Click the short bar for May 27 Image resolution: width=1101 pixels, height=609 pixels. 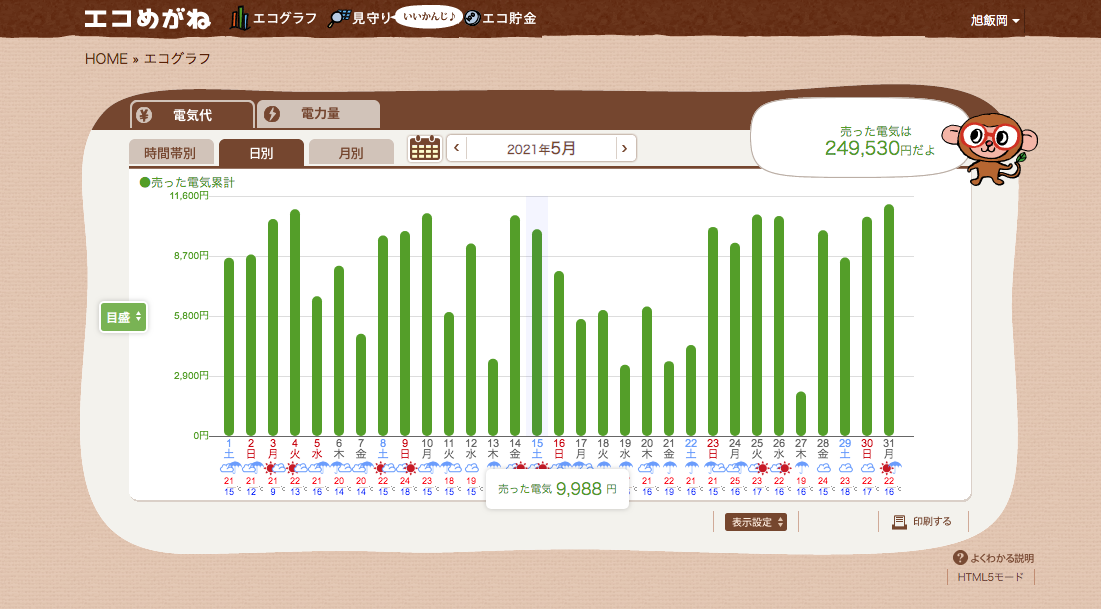[x=801, y=414]
